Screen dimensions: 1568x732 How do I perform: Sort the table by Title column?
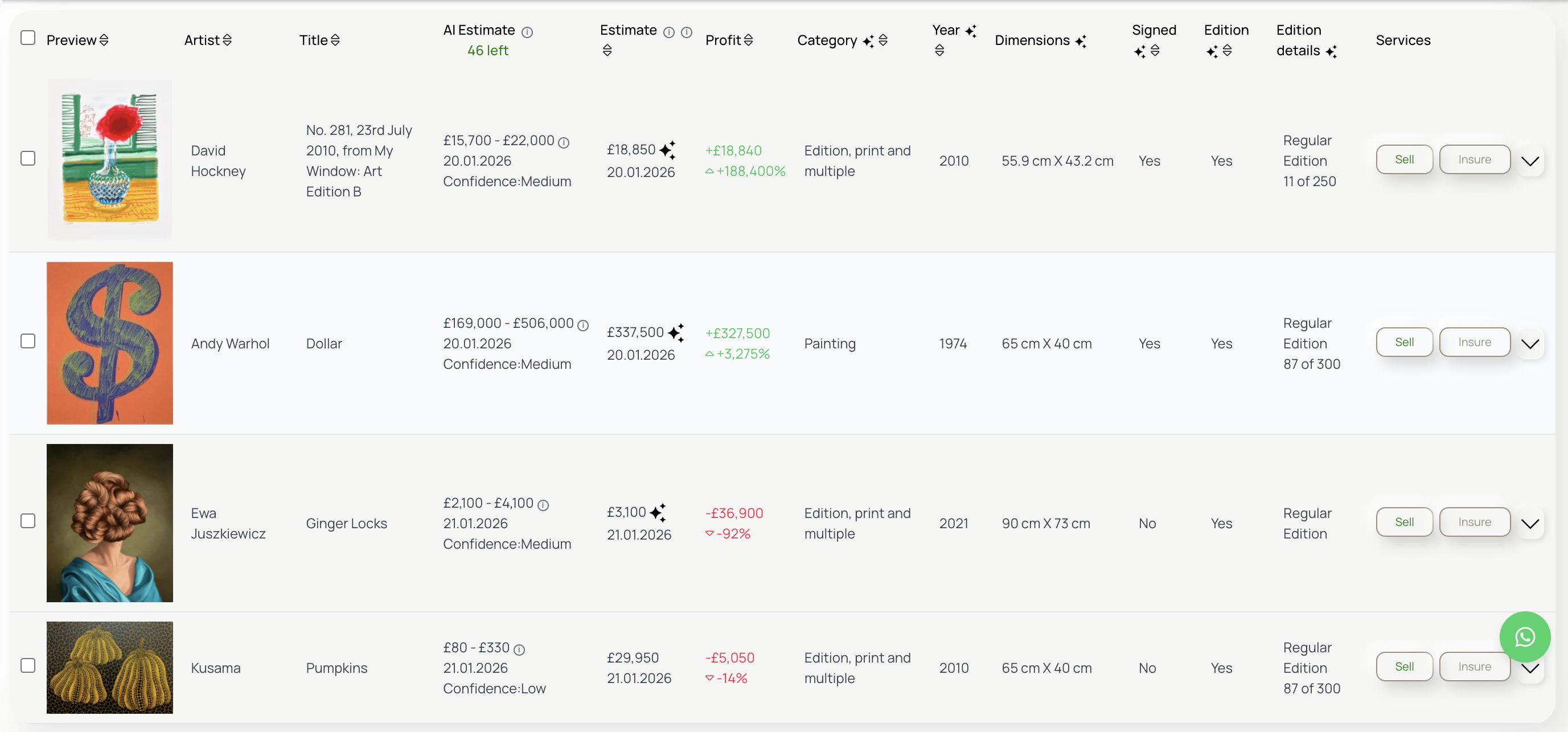335,40
